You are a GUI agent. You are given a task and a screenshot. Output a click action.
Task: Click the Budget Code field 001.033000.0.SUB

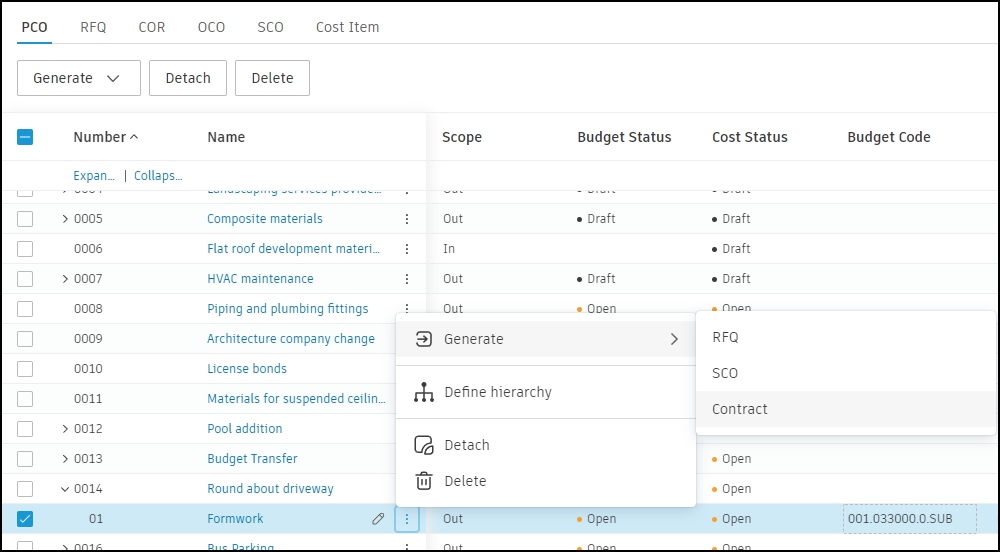click(909, 519)
